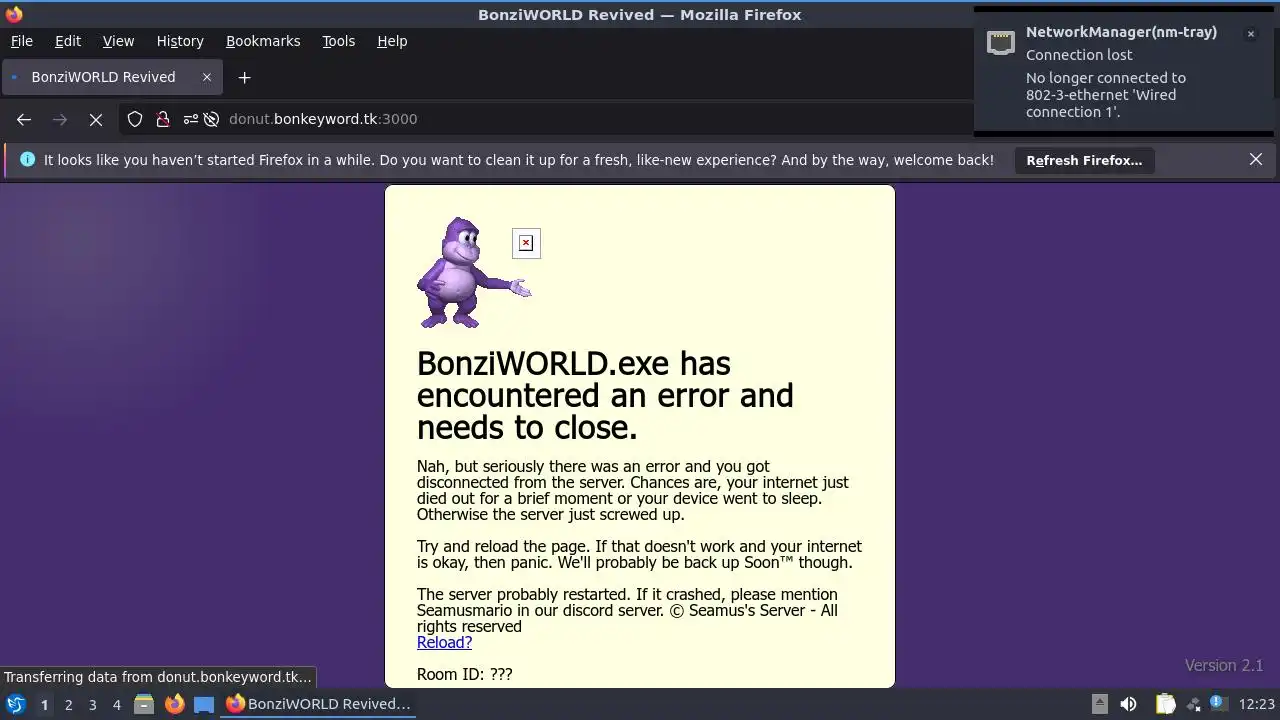Click show desktop icon in taskbar

(204, 704)
